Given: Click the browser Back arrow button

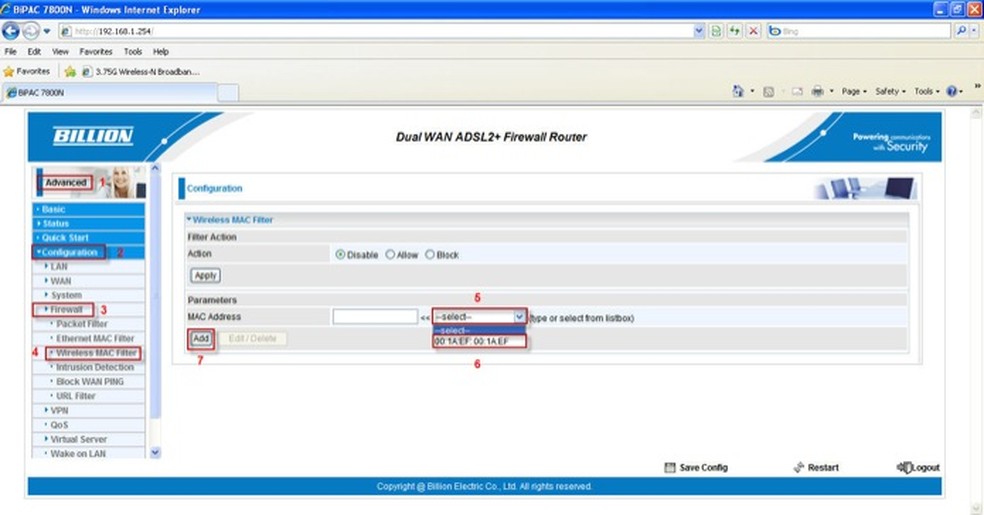Looking at the screenshot, I should [x=11, y=31].
